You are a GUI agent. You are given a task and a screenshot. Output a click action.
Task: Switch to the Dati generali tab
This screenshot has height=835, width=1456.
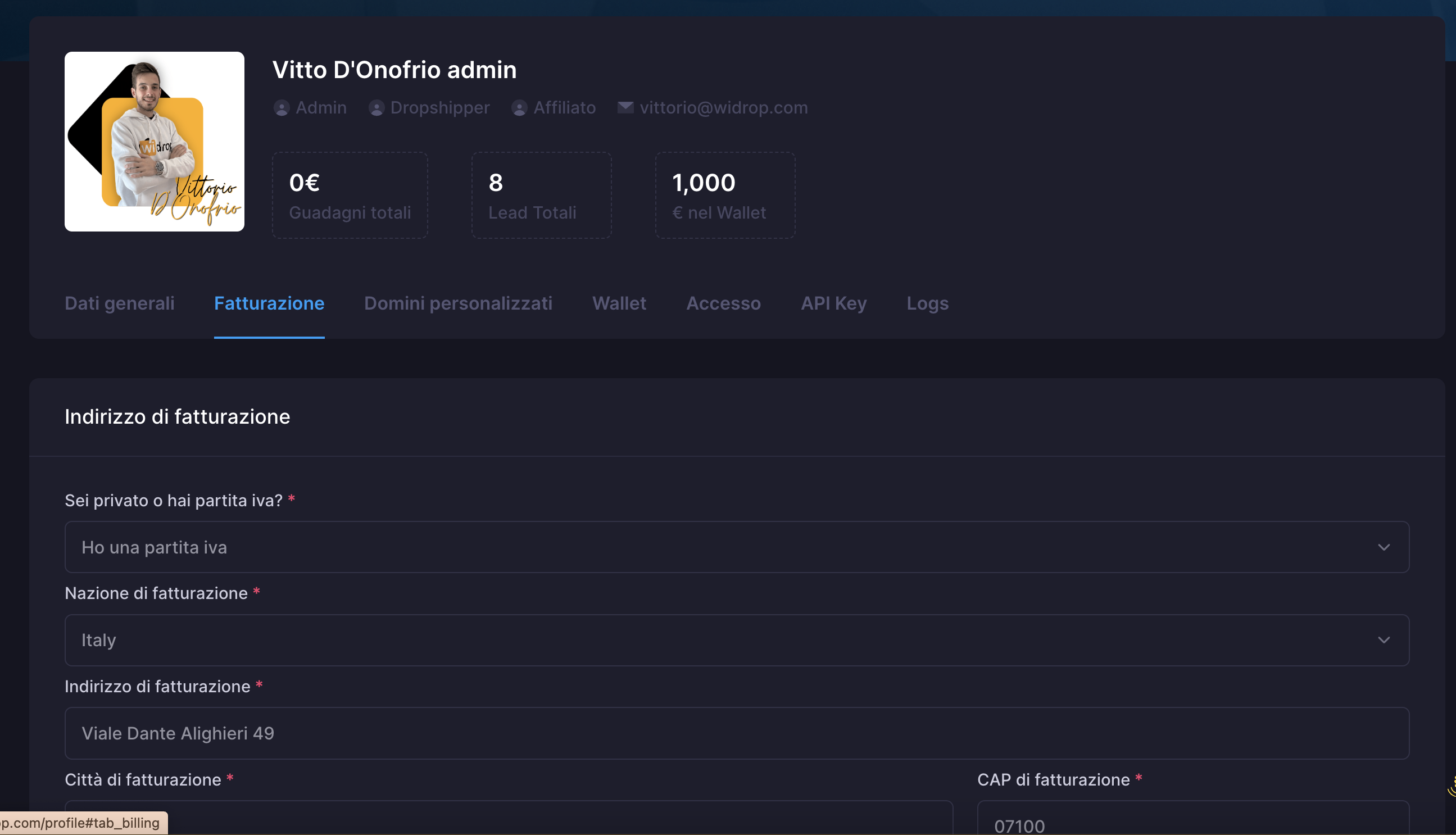119,303
